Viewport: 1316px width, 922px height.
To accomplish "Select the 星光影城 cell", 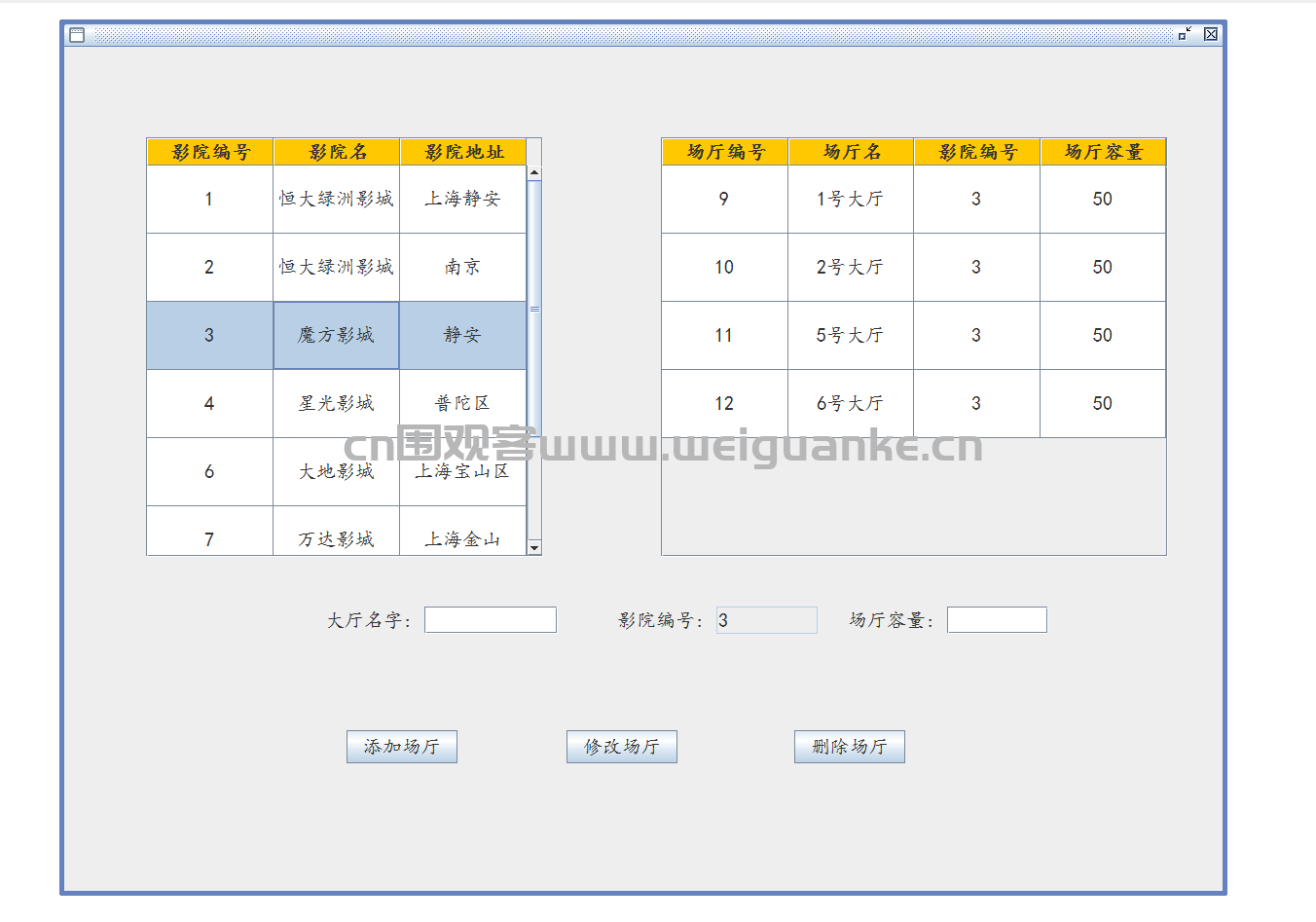I will 337,404.
